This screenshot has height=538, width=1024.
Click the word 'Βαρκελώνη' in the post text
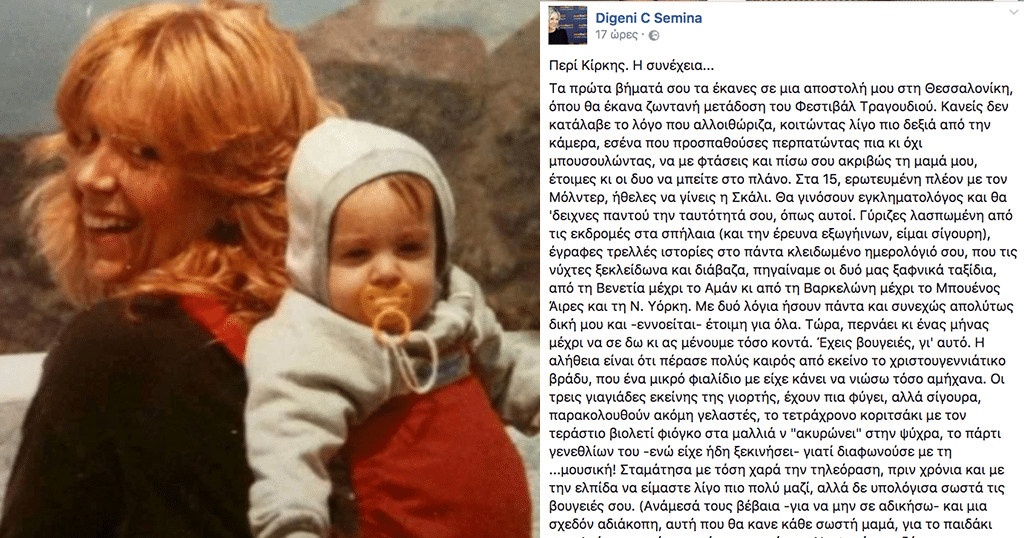point(835,289)
